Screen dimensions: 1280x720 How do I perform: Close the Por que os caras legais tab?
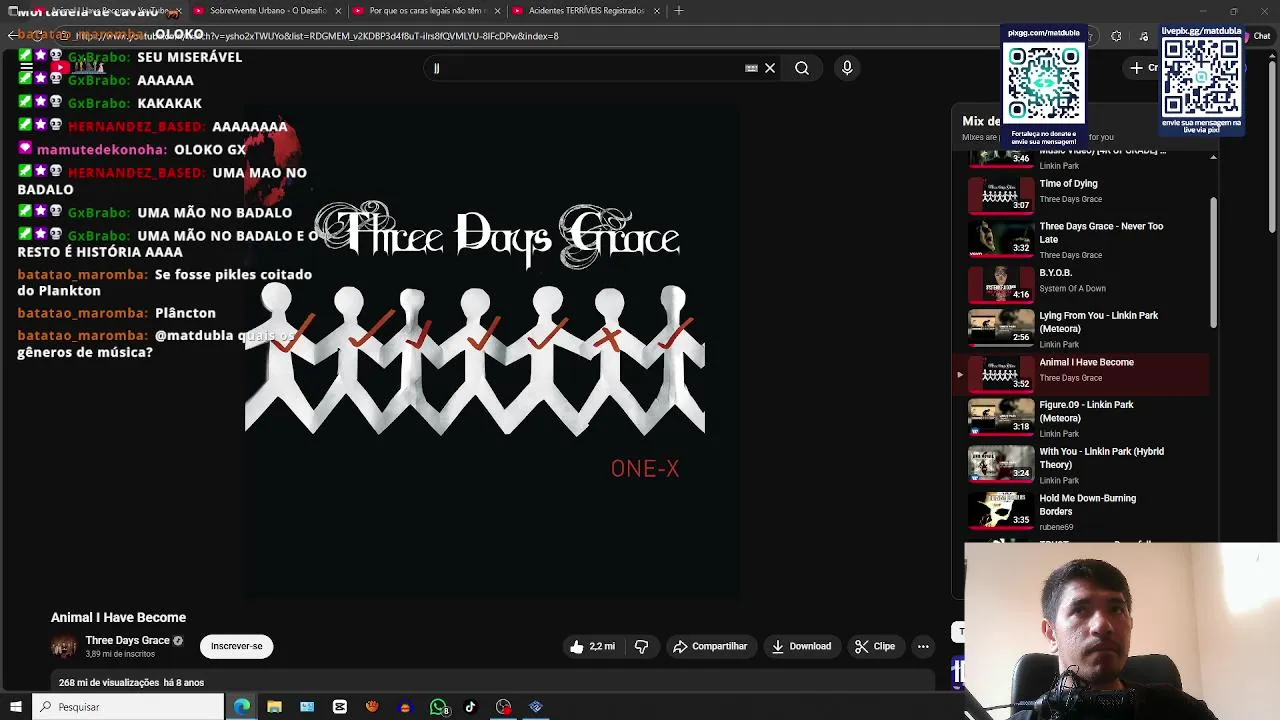497,11
